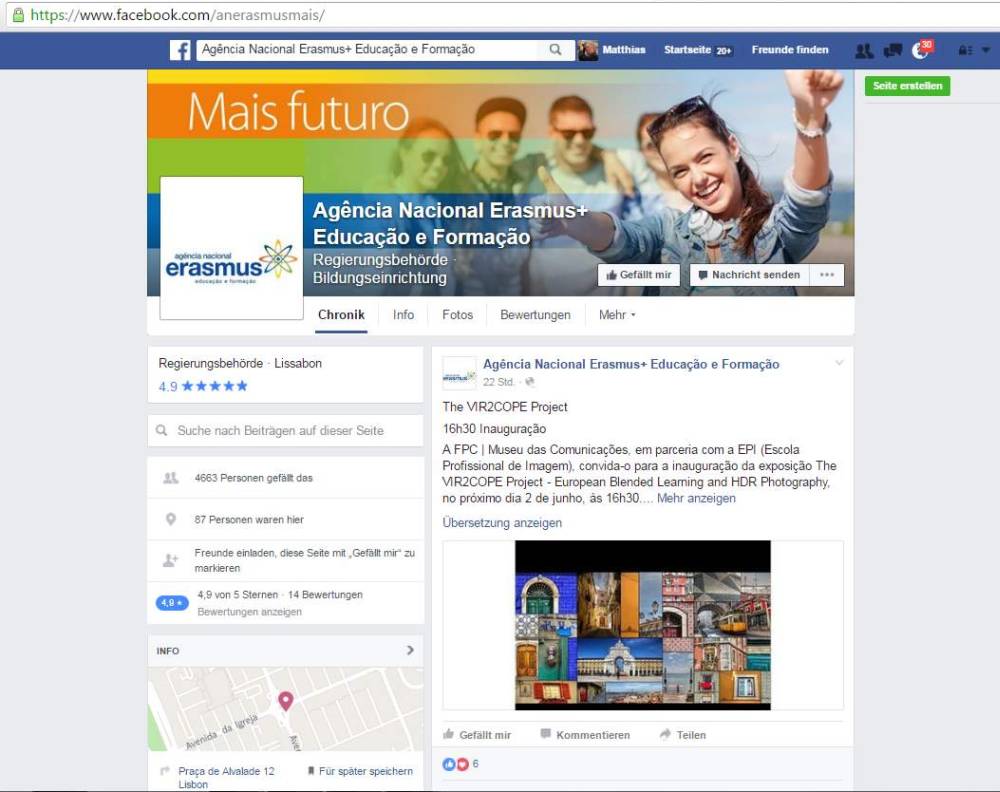Open the messages chat icon
This screenshot has height=792, width=1000.
click(893, 50)
